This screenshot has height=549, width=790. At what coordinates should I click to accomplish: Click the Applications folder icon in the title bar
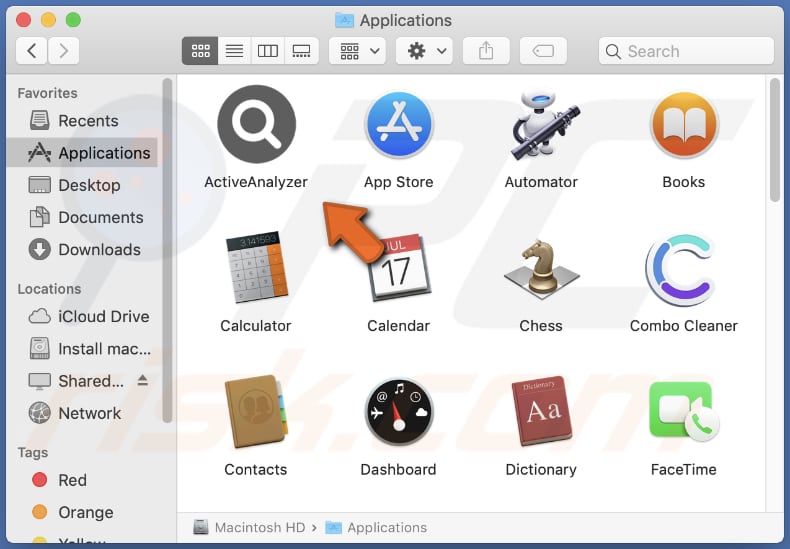point(345,20)
